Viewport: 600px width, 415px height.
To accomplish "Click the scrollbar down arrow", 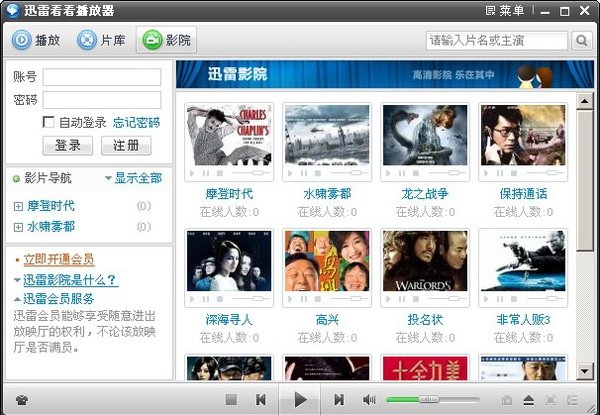I will pos(584,370).
